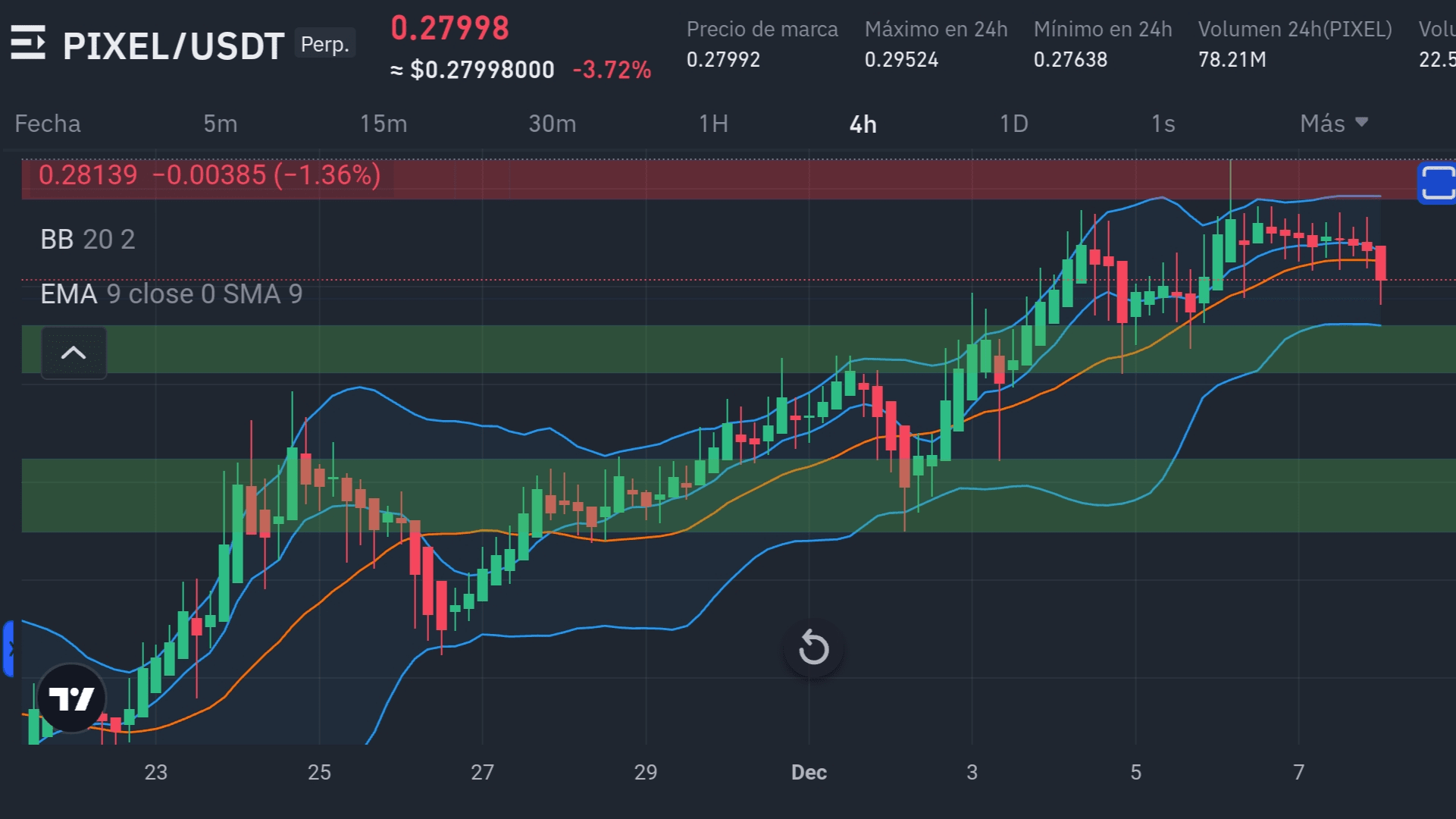1456x819 pixels.
Task: Switch to the 30m timeframe
Action: (x=552, y=124)
